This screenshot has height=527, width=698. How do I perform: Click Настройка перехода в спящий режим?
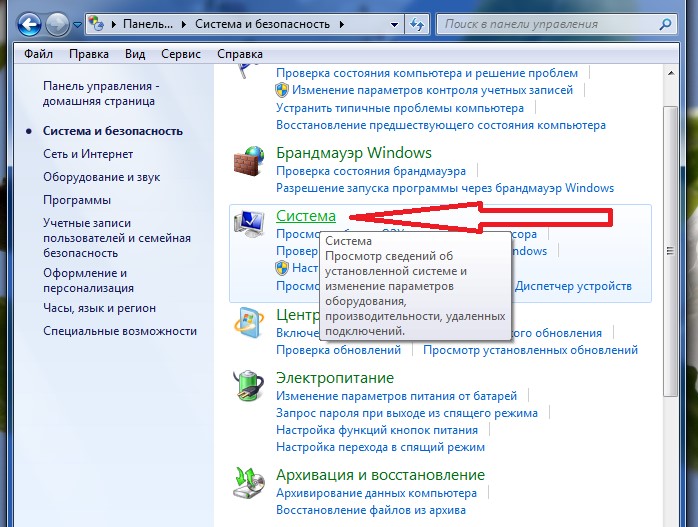pyautogui.click(x=380, y=447)
